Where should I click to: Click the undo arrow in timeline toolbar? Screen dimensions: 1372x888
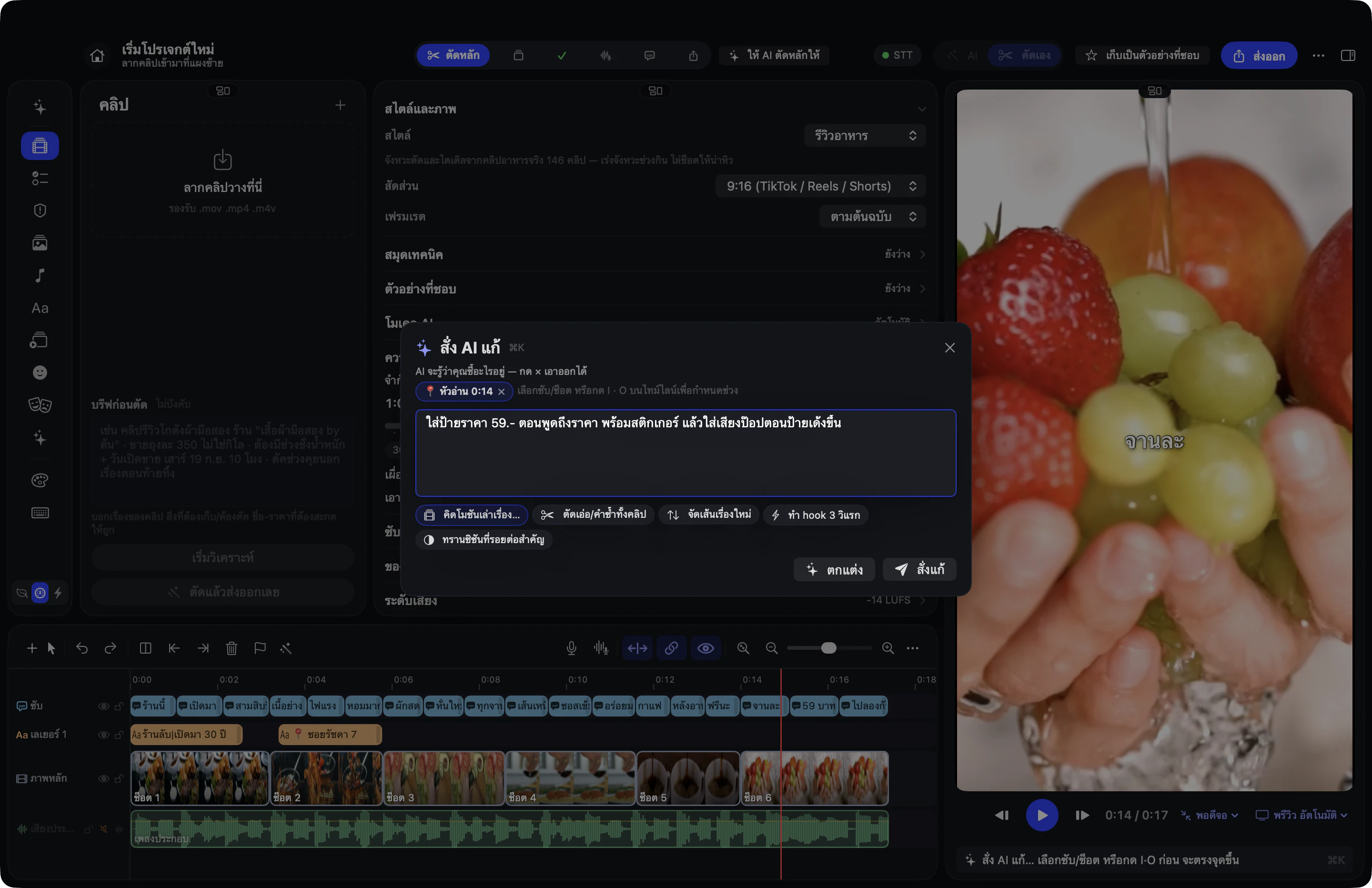82,648
